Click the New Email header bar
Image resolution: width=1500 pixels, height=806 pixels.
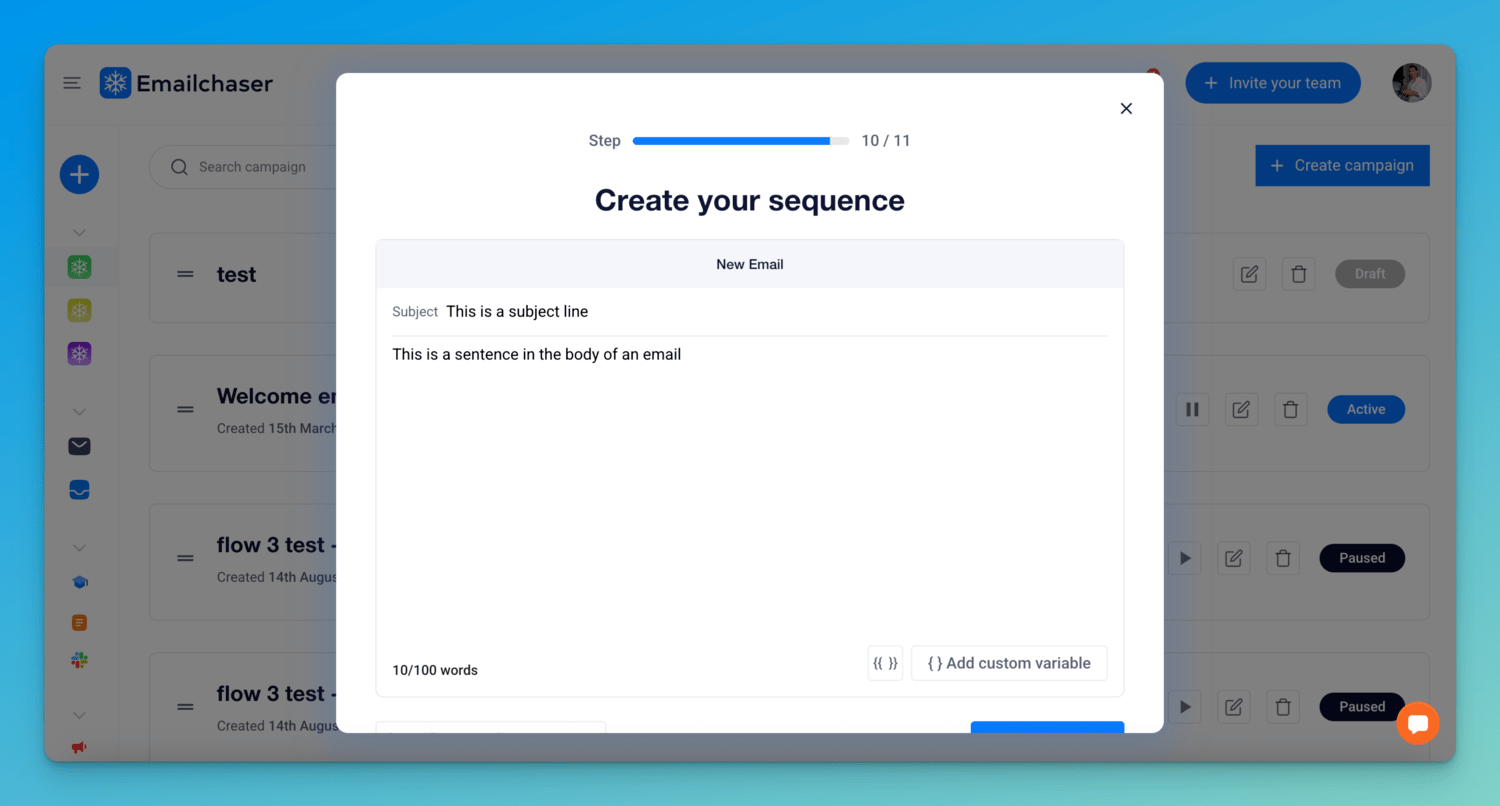750,264
